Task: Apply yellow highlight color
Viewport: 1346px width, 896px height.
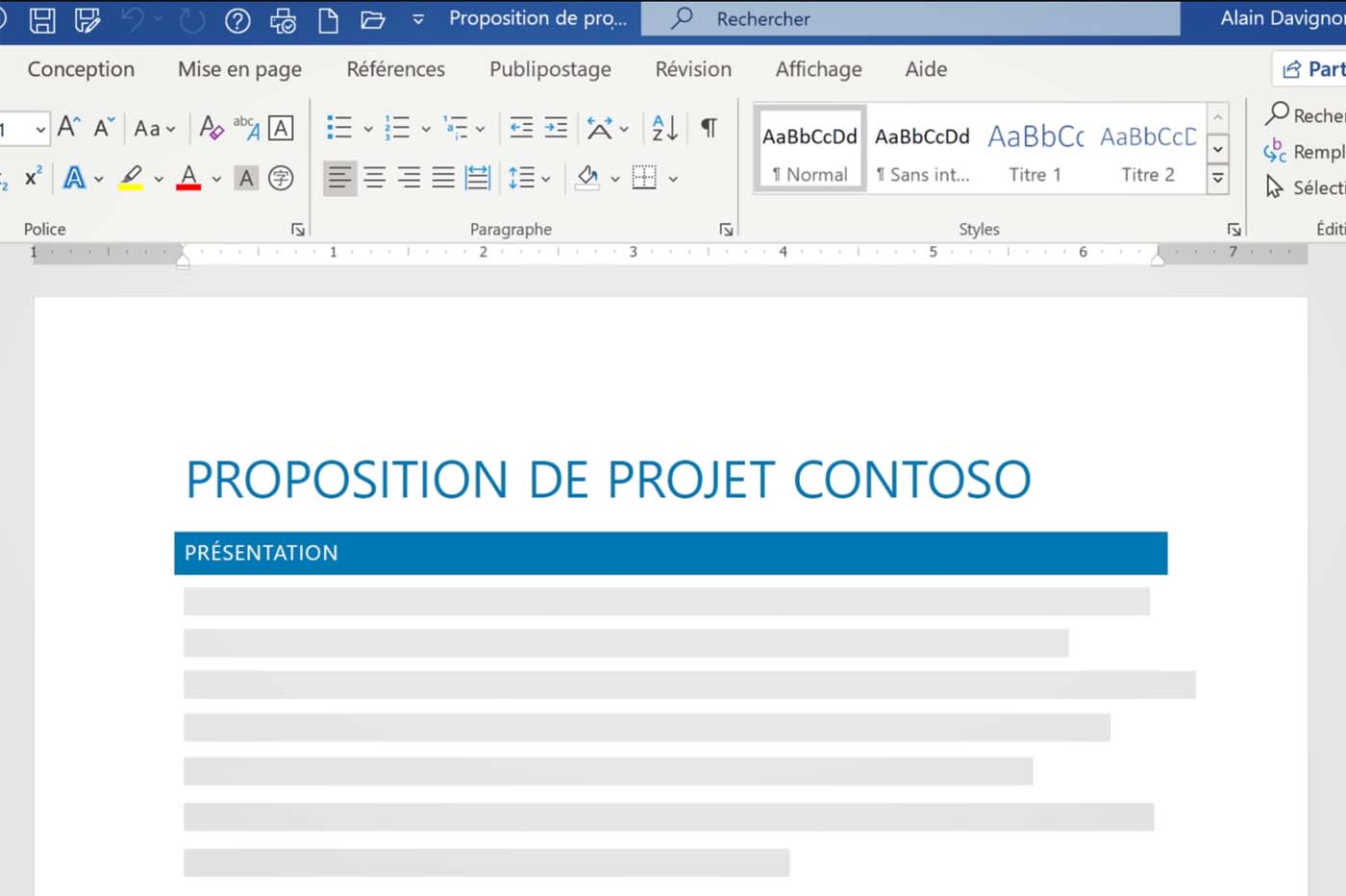Action: (131, 178)
